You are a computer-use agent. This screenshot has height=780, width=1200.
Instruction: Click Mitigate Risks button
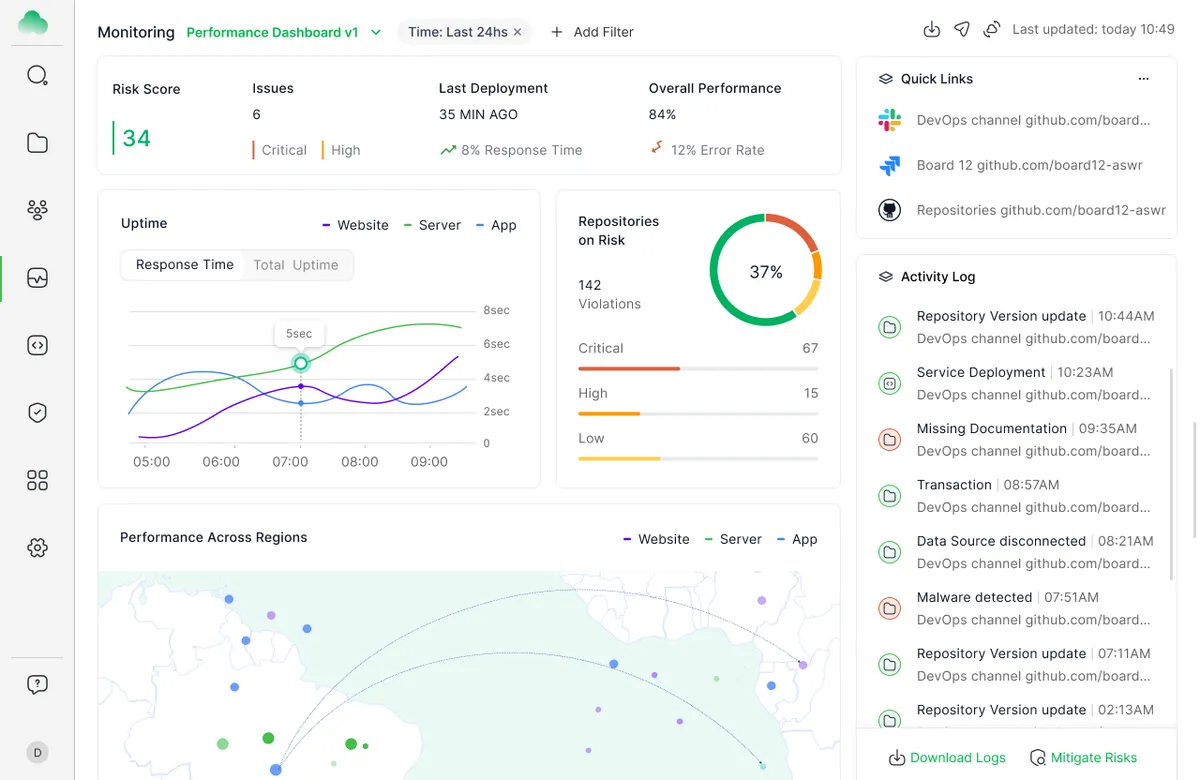[x=1084, y=758]
